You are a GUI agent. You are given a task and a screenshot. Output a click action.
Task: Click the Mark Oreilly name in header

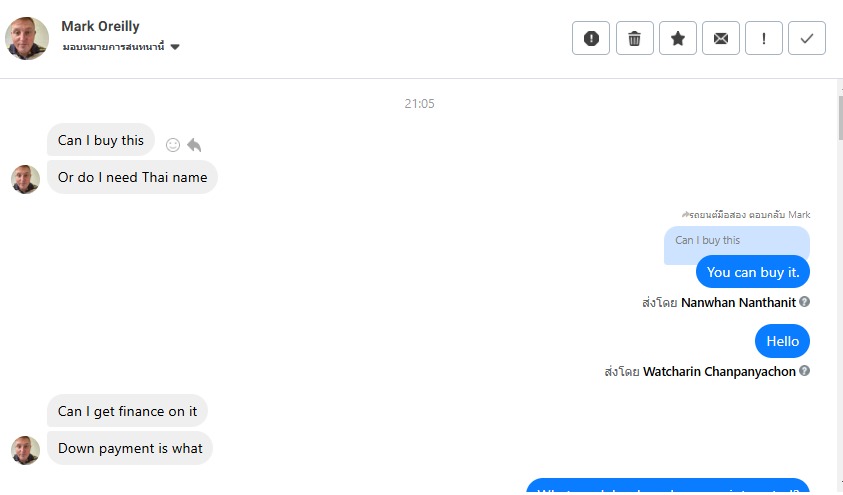point(101,26)
